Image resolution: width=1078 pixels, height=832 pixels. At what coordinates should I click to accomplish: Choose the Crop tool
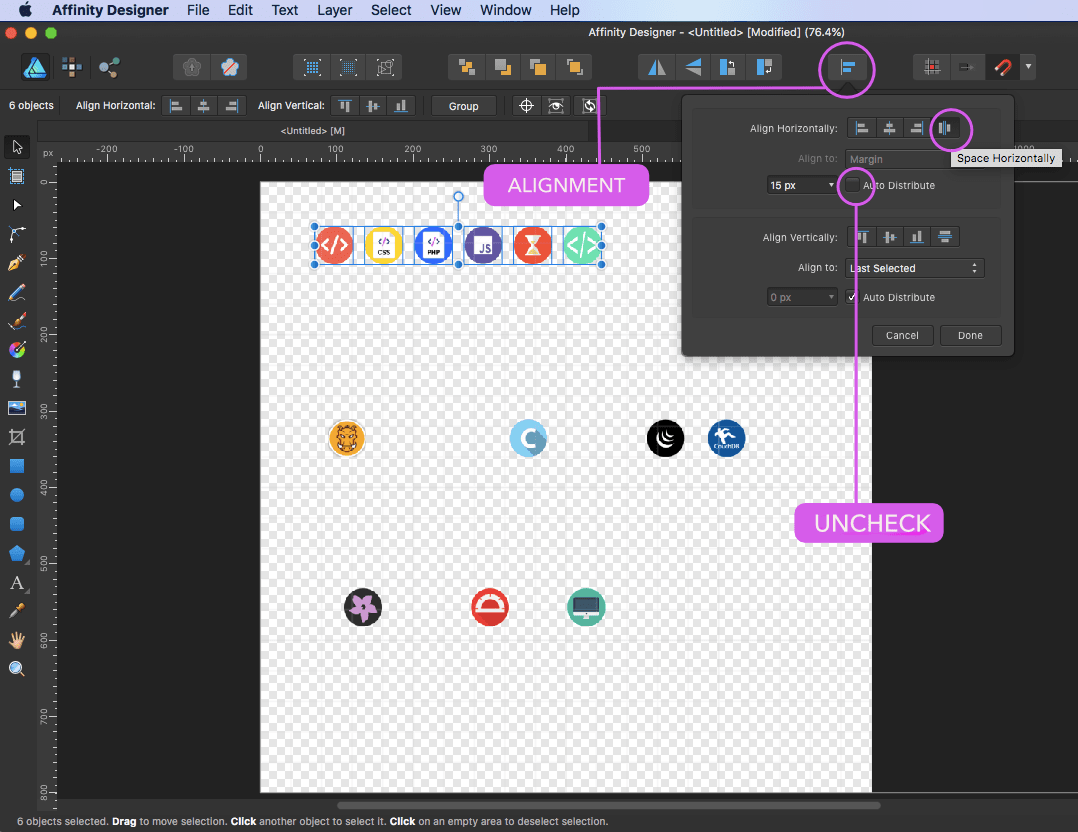(x=16, y=437)
